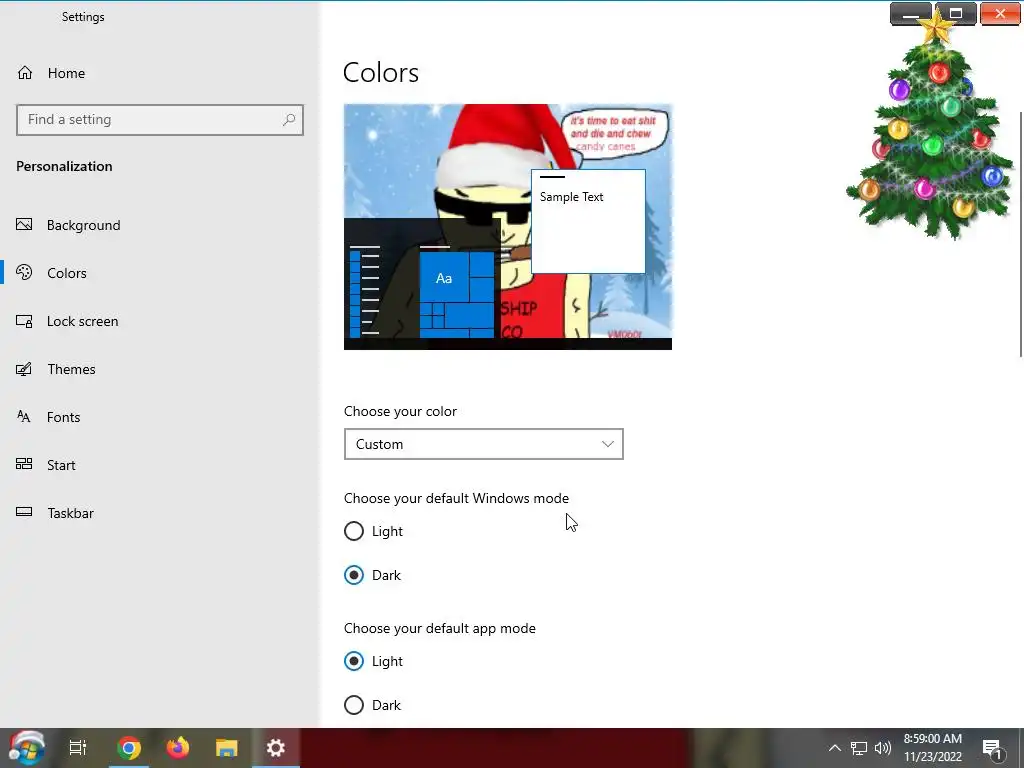Click the Start tiles icon
This screenshot has width=1024, height=768.
pyautogui.click(x=24, y=464)
